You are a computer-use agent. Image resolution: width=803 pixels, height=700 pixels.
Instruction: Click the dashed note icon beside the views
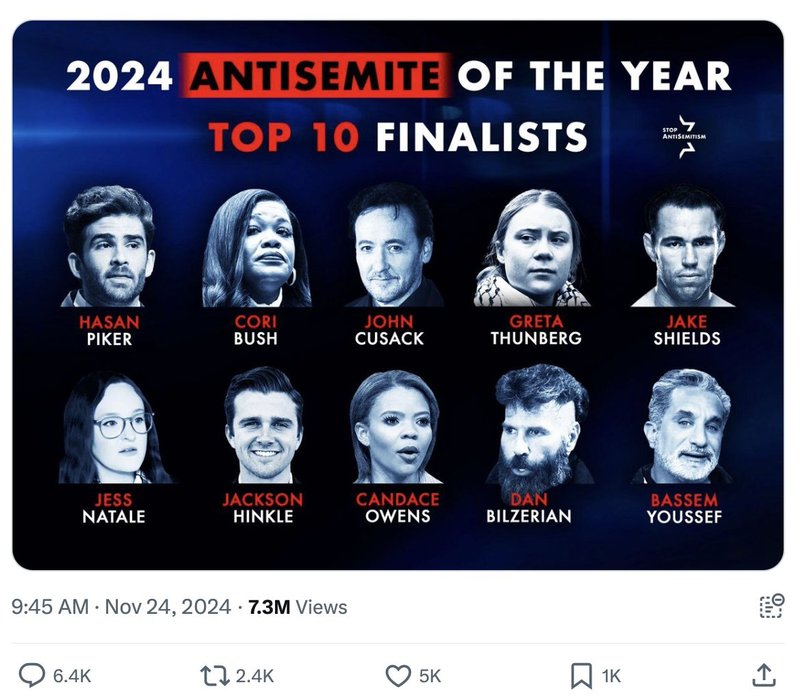(x=771, y=606)
